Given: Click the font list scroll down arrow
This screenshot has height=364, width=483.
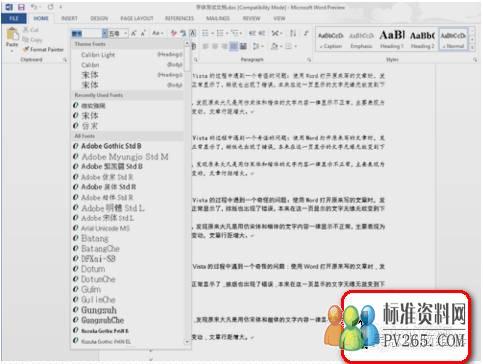Looking at the screenshot, I should click(187, 342).
